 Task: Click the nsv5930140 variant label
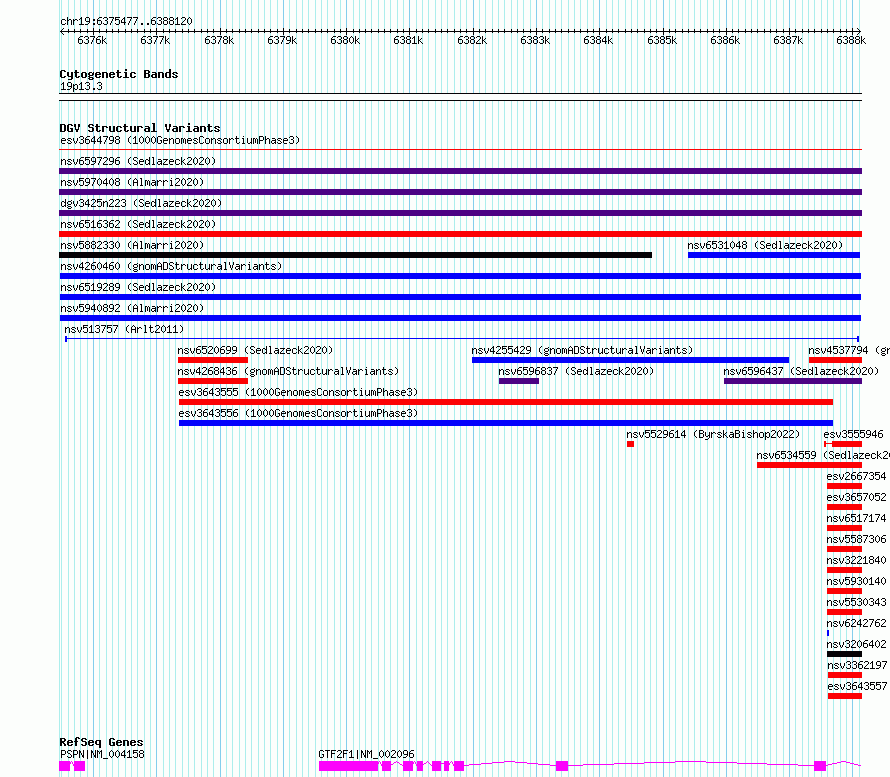point(856,581)
